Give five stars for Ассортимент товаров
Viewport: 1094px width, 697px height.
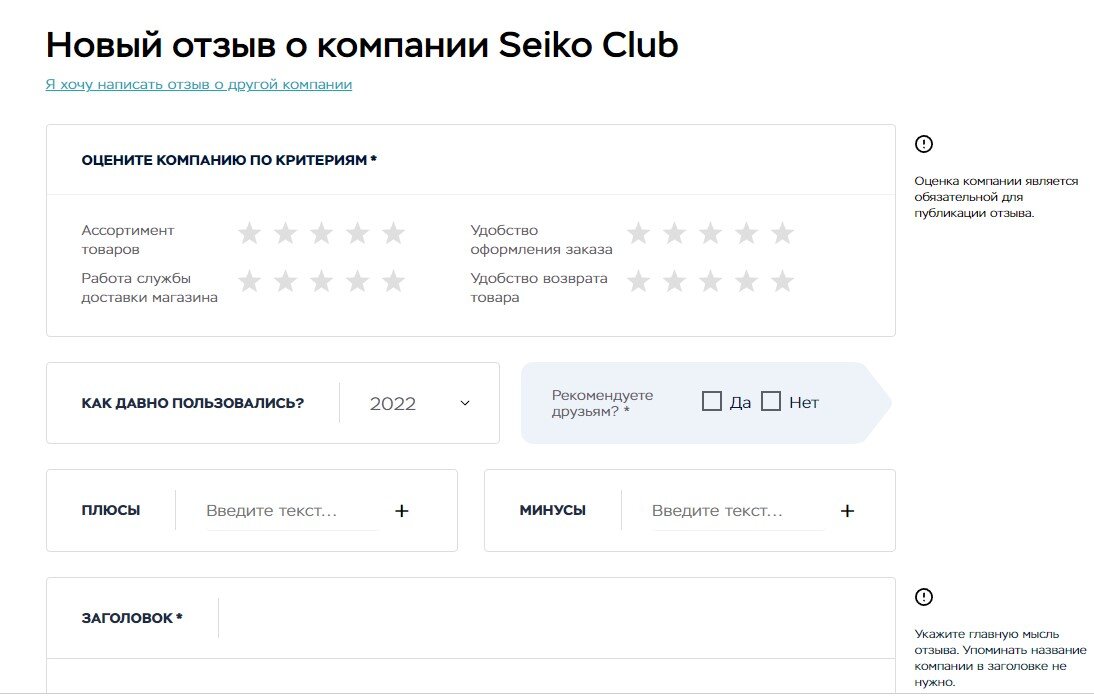(392, 232)
